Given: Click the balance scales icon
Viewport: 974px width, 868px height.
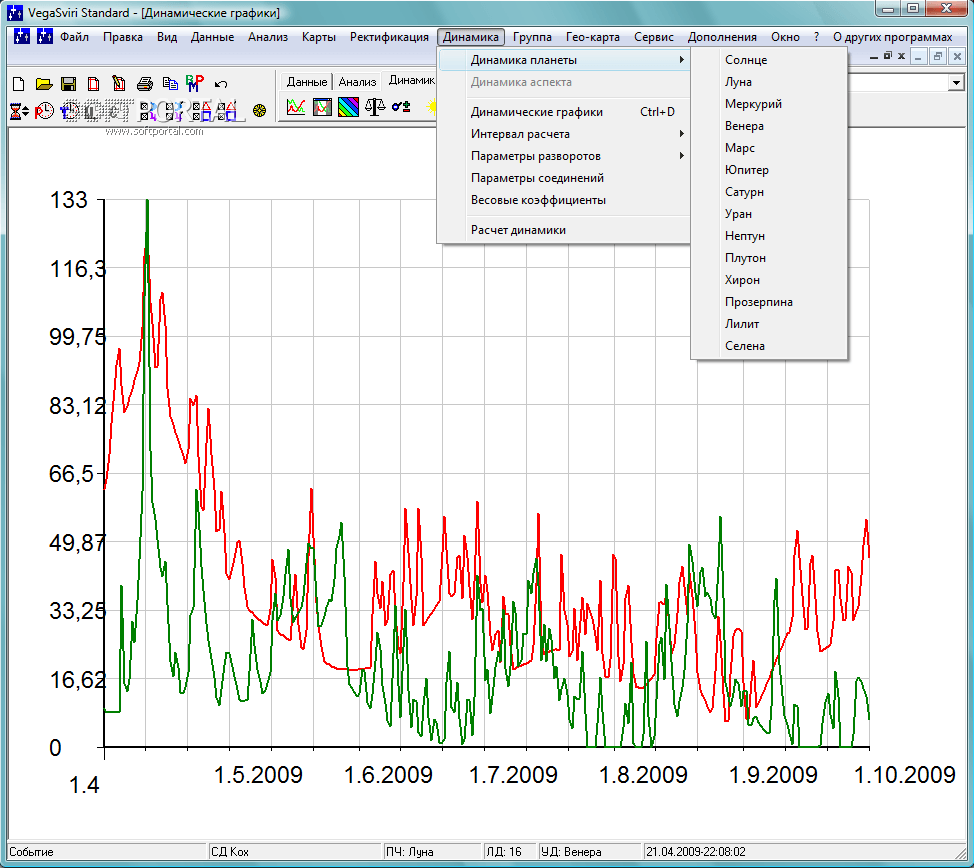Looking at the screenshot, I should tap(375, 107).
